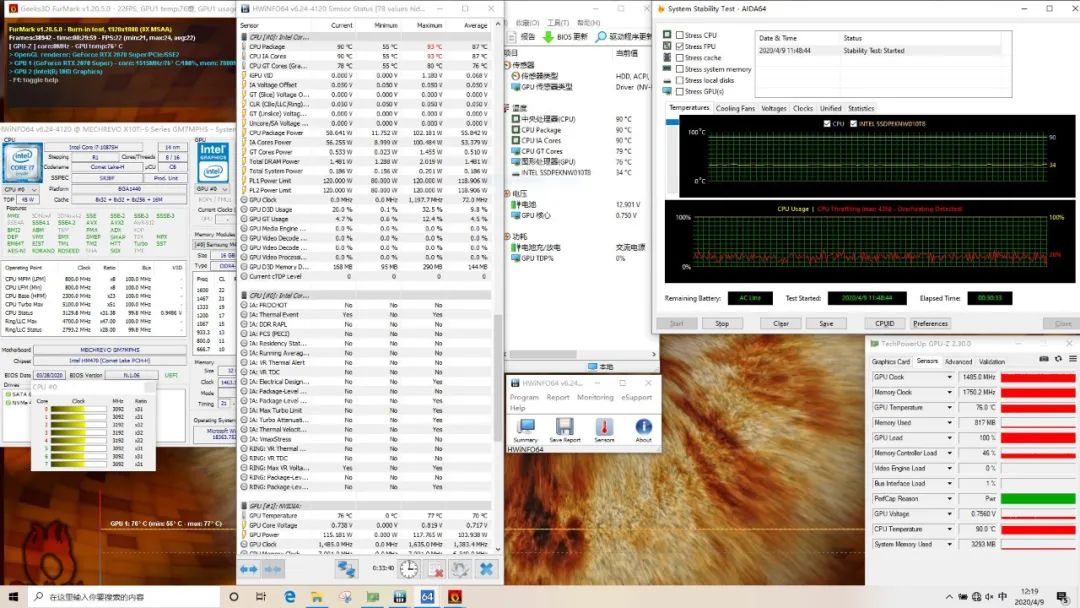Click the FurMark taskbar icon
The height and width of the screenshot is (608, 1080).
tap(455, 596)
